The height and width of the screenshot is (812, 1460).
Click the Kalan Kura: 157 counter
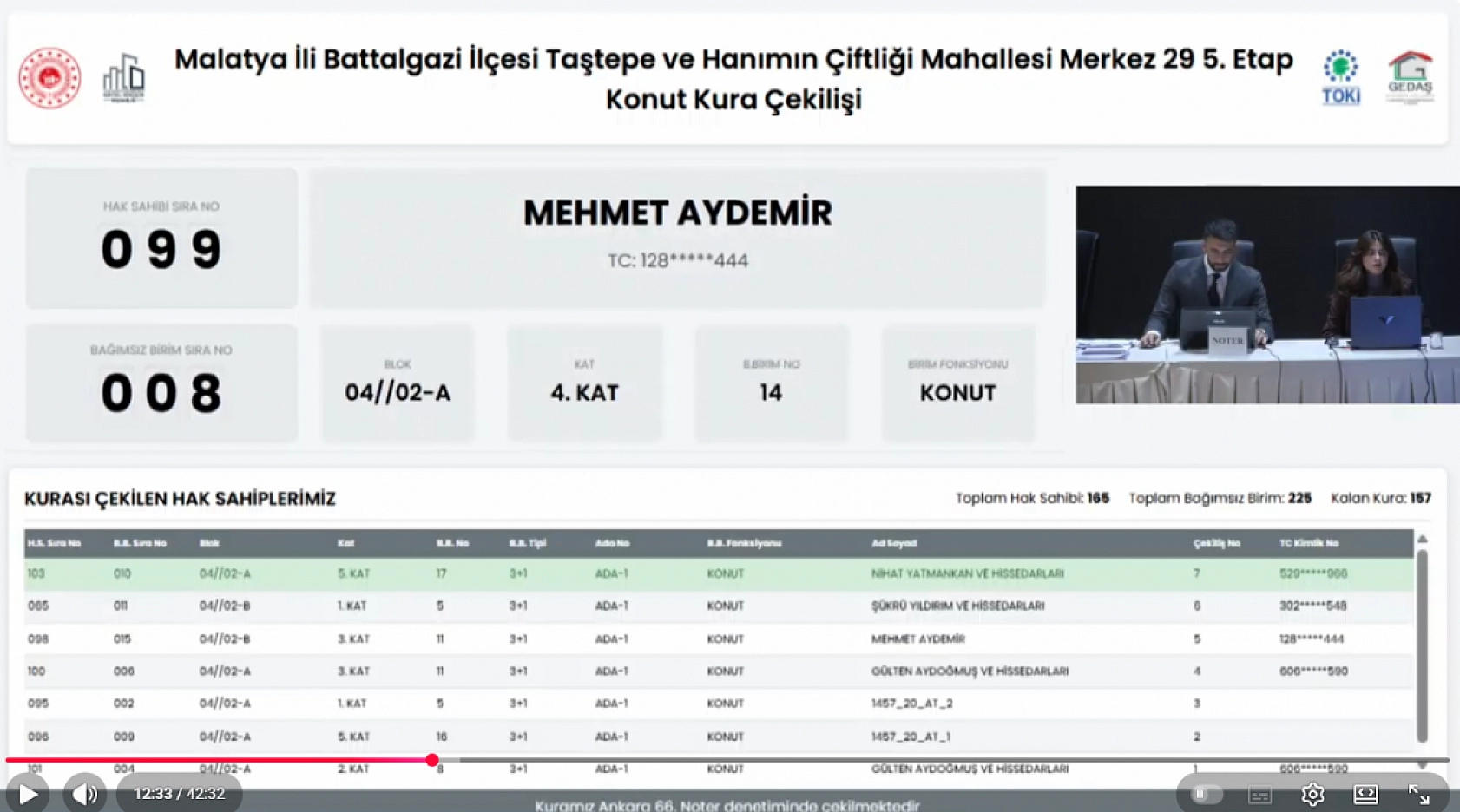1382,498
